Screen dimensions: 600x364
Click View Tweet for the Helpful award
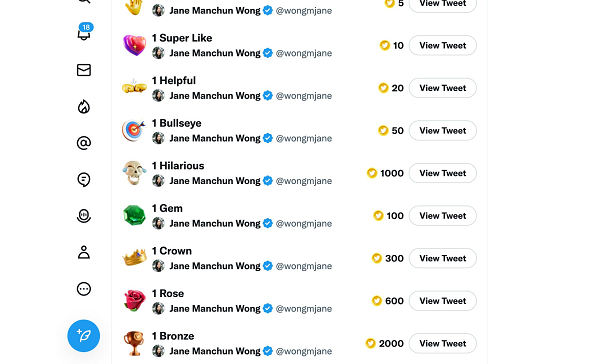coord(443,88)
